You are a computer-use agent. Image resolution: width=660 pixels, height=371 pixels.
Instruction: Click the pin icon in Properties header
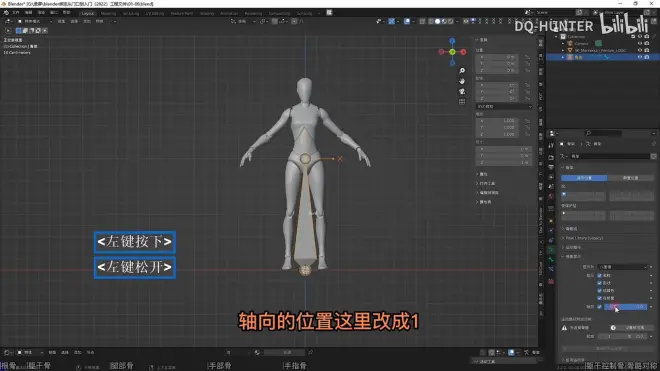tap(654, 144)
